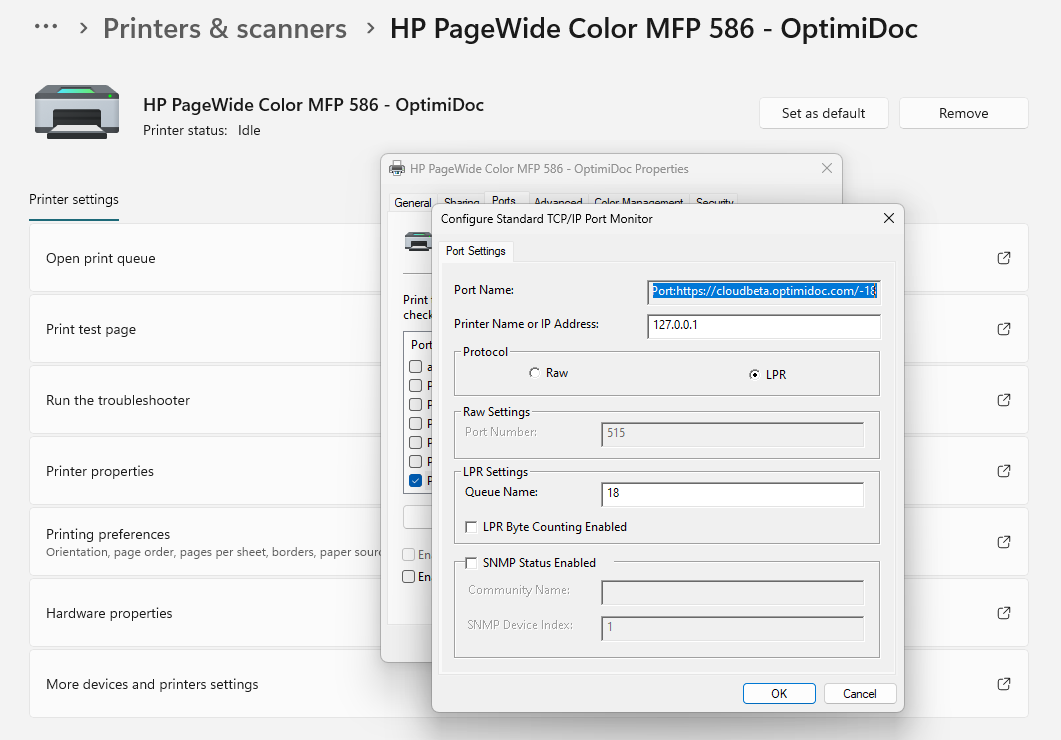
Task: Click the printer icon in the Properties title bar
Action: [x=397, y=168]
